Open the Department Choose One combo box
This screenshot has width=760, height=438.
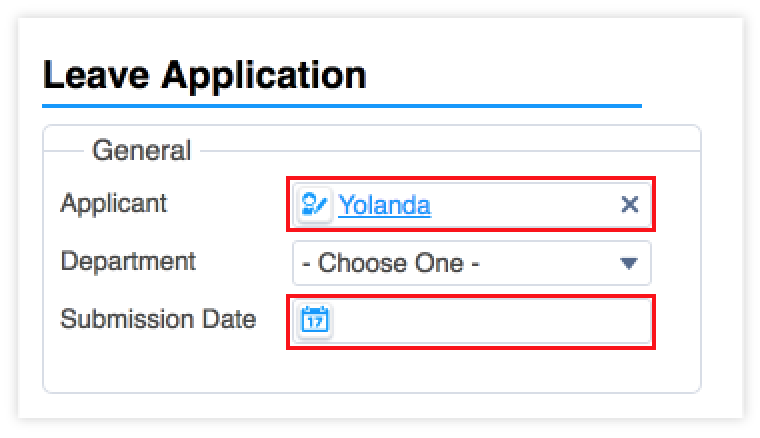472,263
